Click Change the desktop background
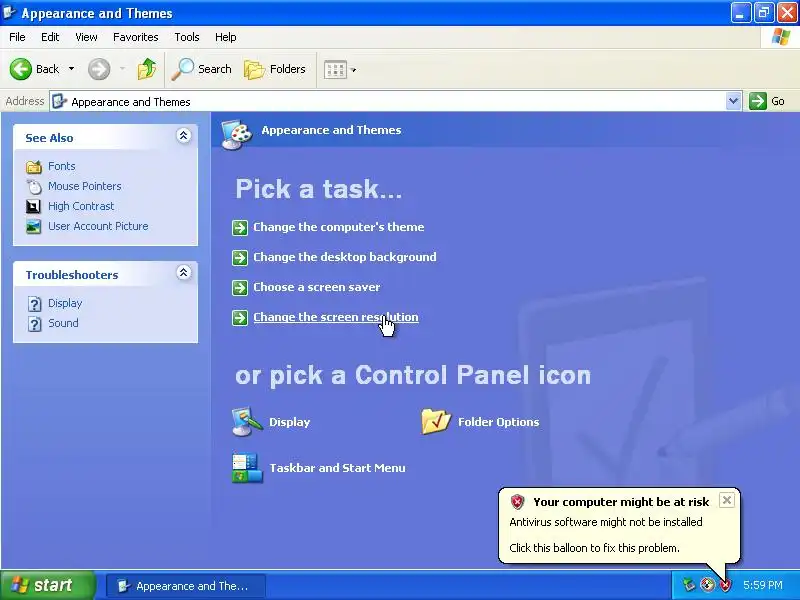Image resolution: width=800 pixels, height=600 pixels. [x=345, y=257]
